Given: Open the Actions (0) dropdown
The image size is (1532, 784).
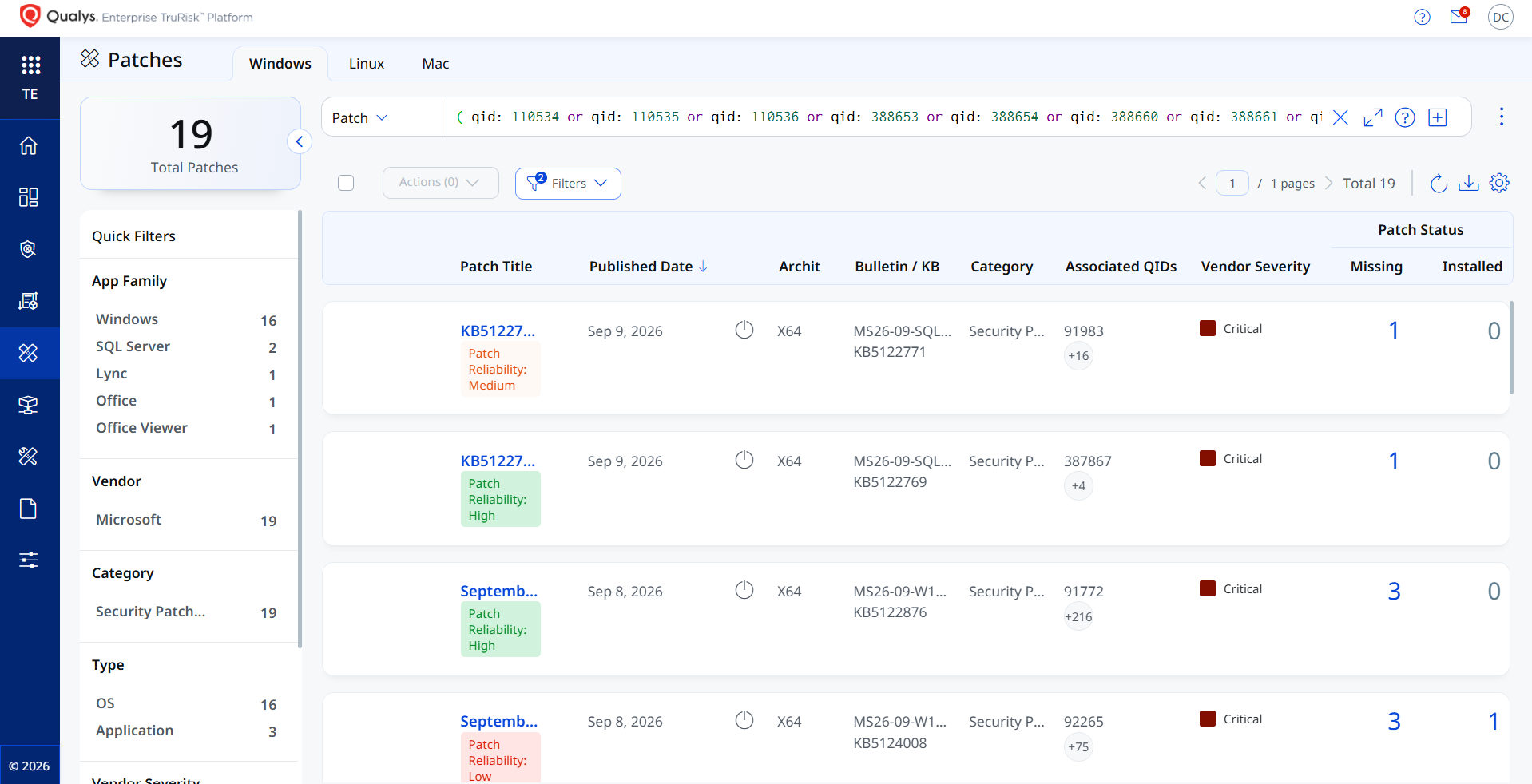Looking at the screenshot, I should [440, 182].
